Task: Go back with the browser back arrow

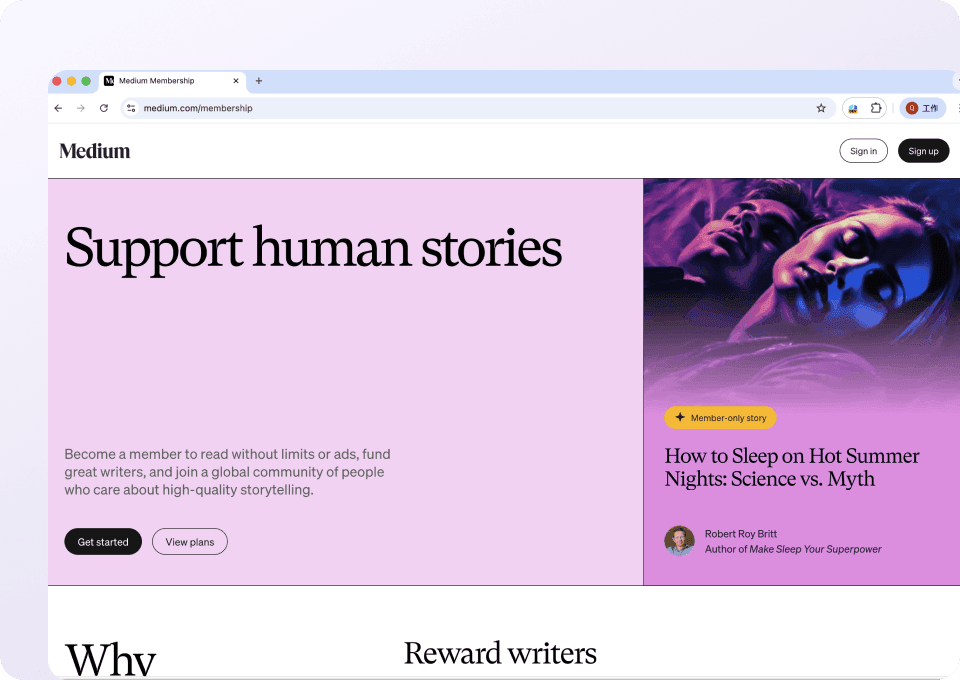Action: [58, 108]
